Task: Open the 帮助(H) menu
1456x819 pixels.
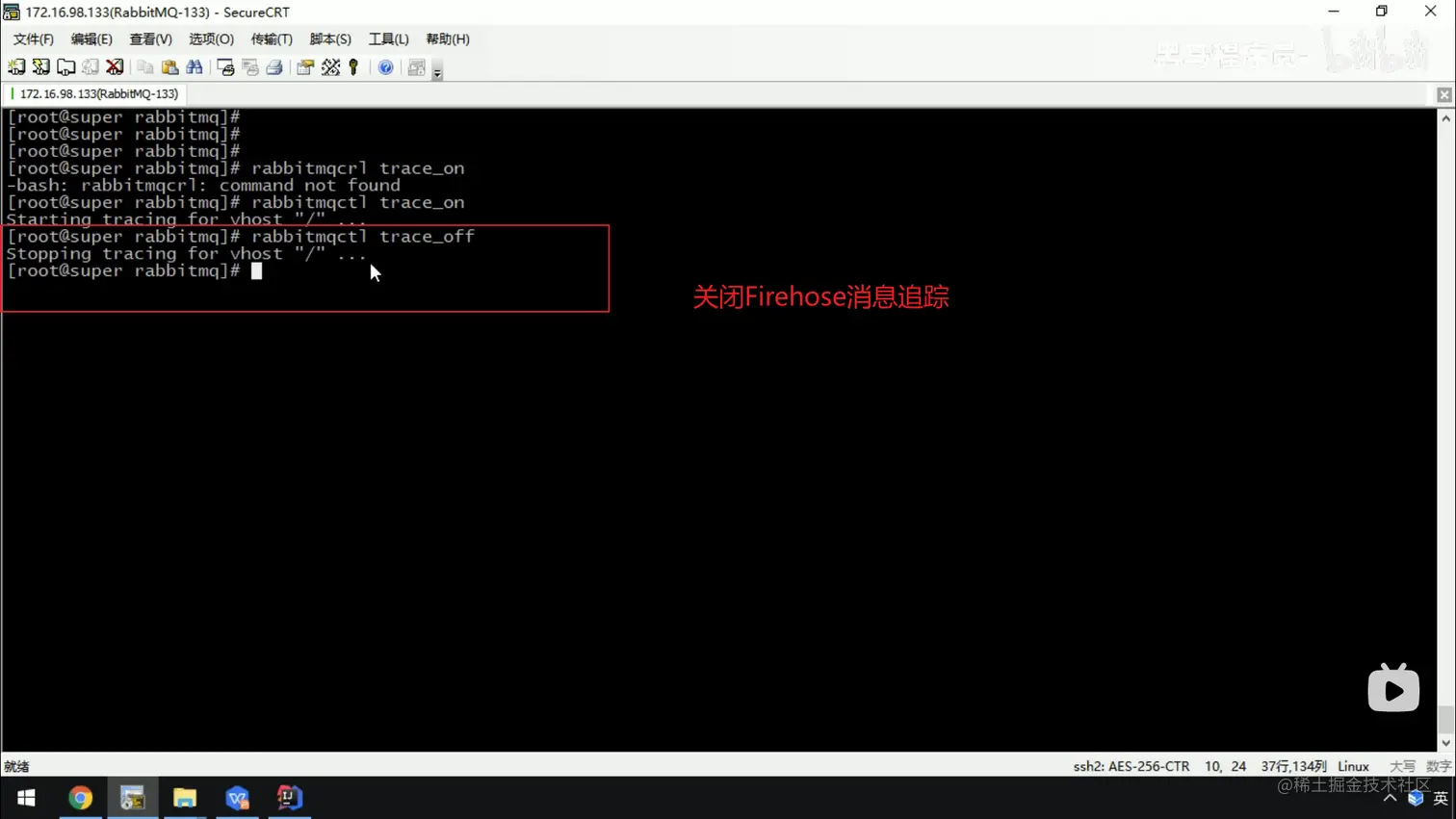Action: (x=448, y=39)
